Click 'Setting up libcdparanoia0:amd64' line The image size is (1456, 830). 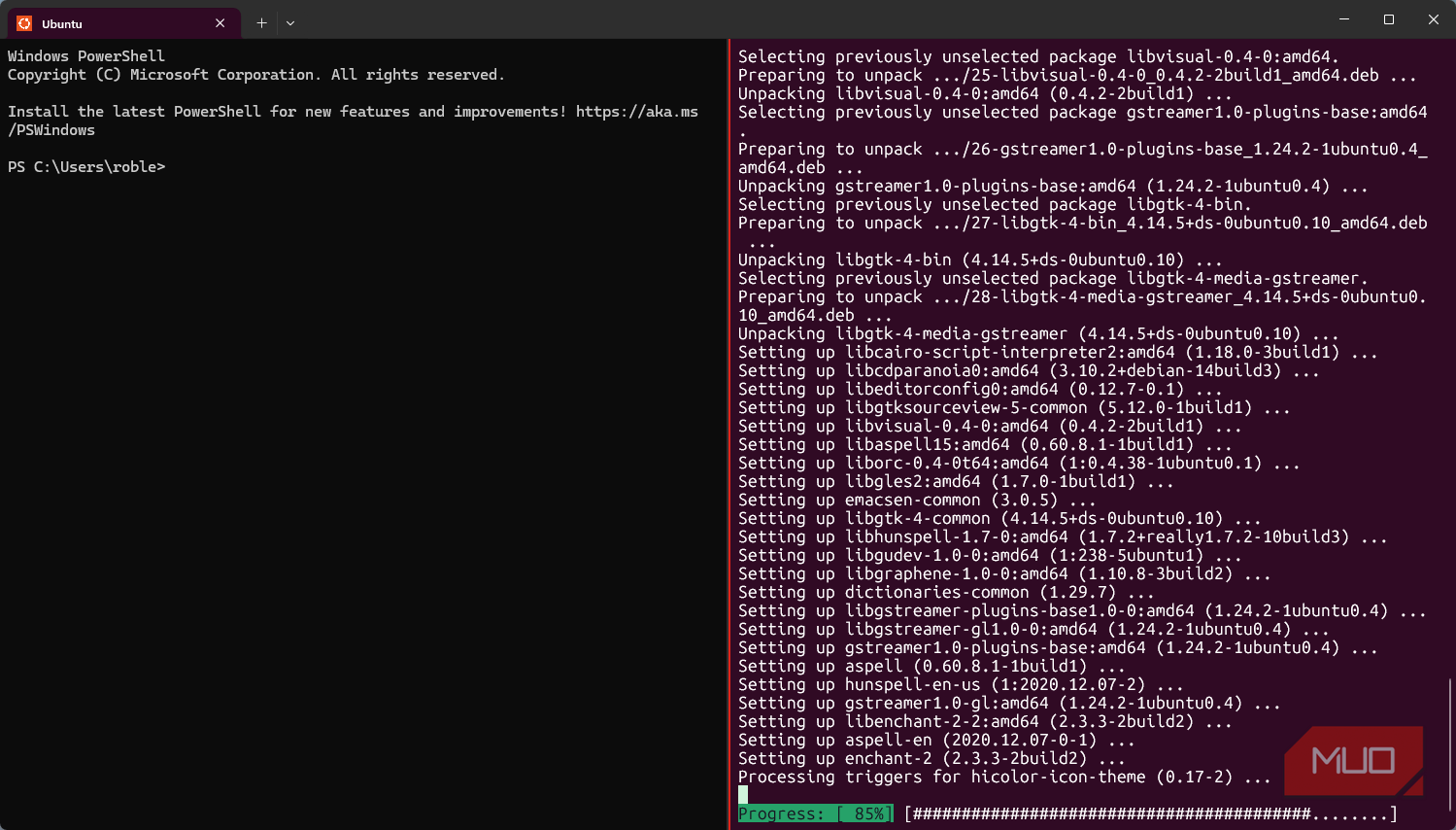point(1029,370)
